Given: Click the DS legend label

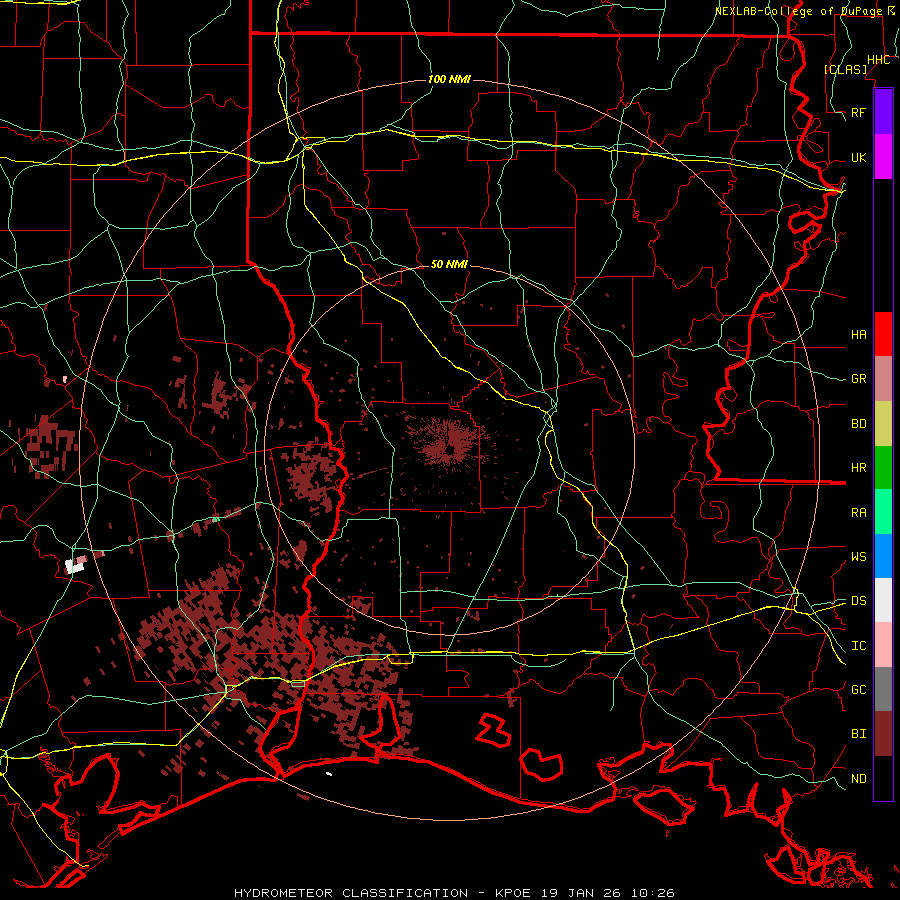Looking at the screenshot, I should point(859,601).
